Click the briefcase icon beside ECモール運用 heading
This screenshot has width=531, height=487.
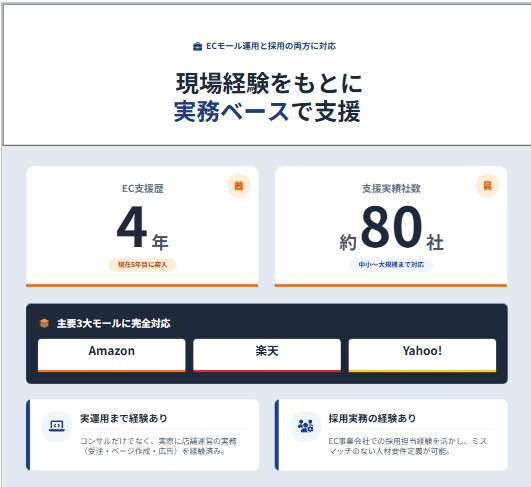tap(197, 46)
